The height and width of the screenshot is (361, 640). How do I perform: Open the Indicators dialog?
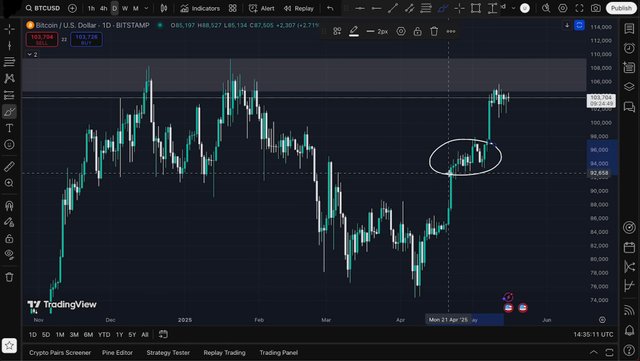tap(200, 8)
